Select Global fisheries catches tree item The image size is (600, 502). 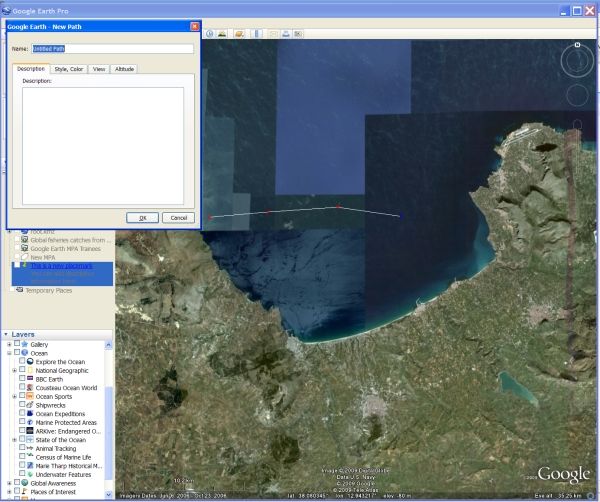(70, 240)
